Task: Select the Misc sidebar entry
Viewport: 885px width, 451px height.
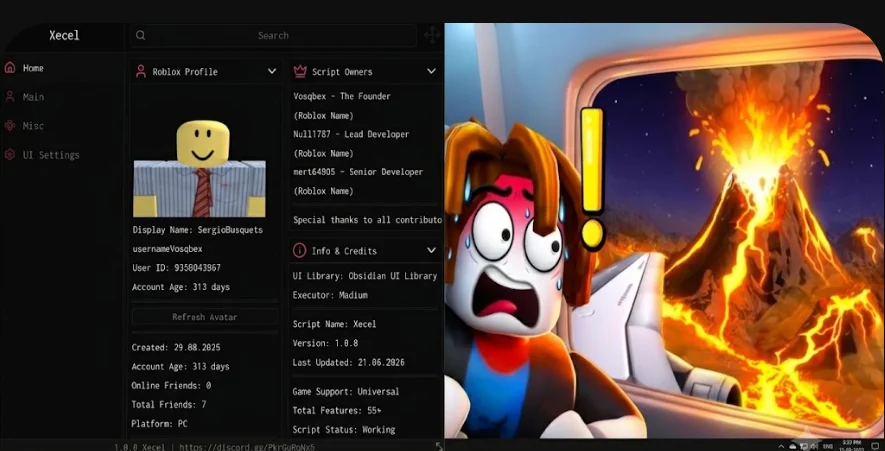Action: tap(33, 126)
